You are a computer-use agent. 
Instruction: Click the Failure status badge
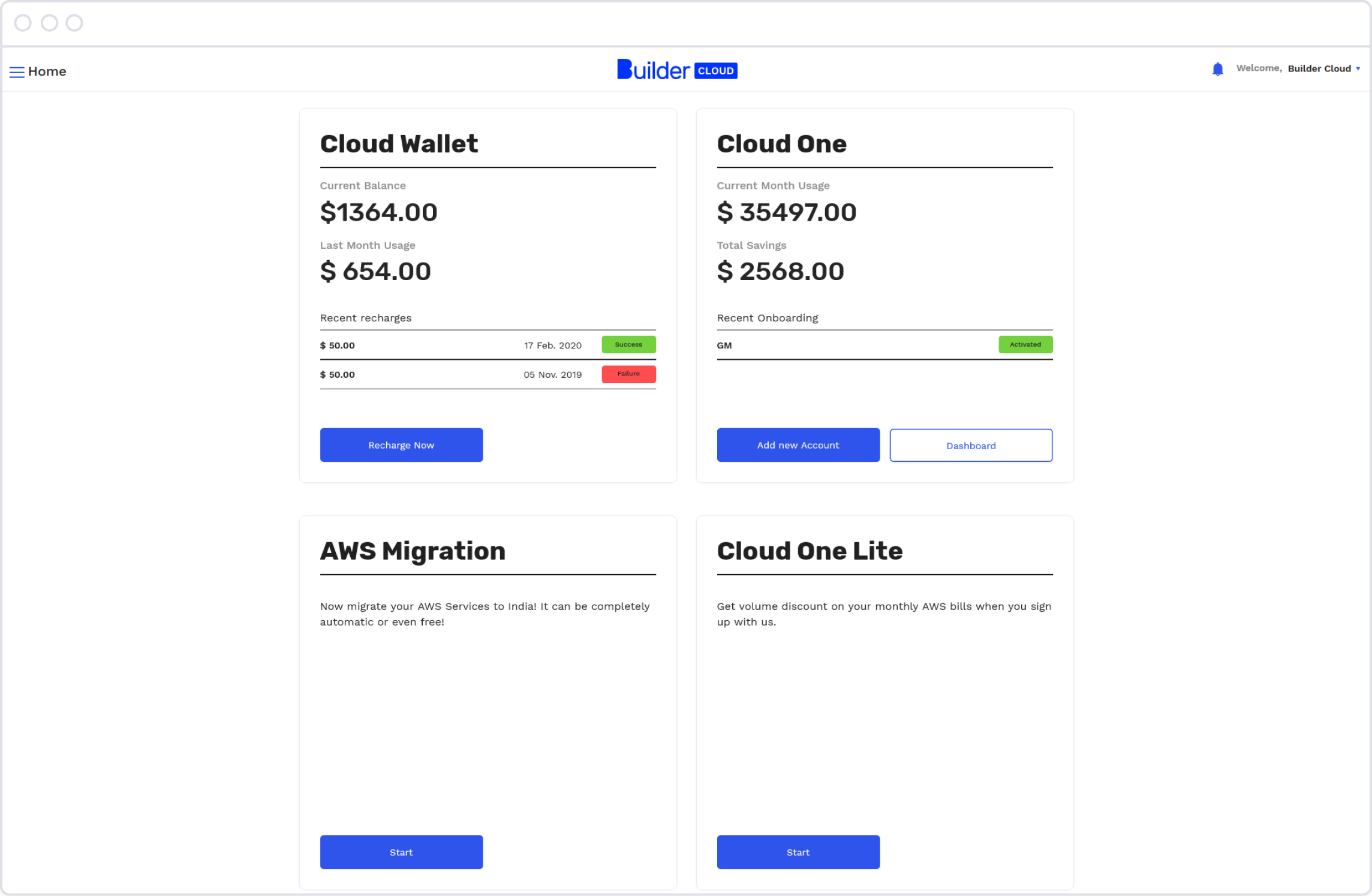pos(628,374)
